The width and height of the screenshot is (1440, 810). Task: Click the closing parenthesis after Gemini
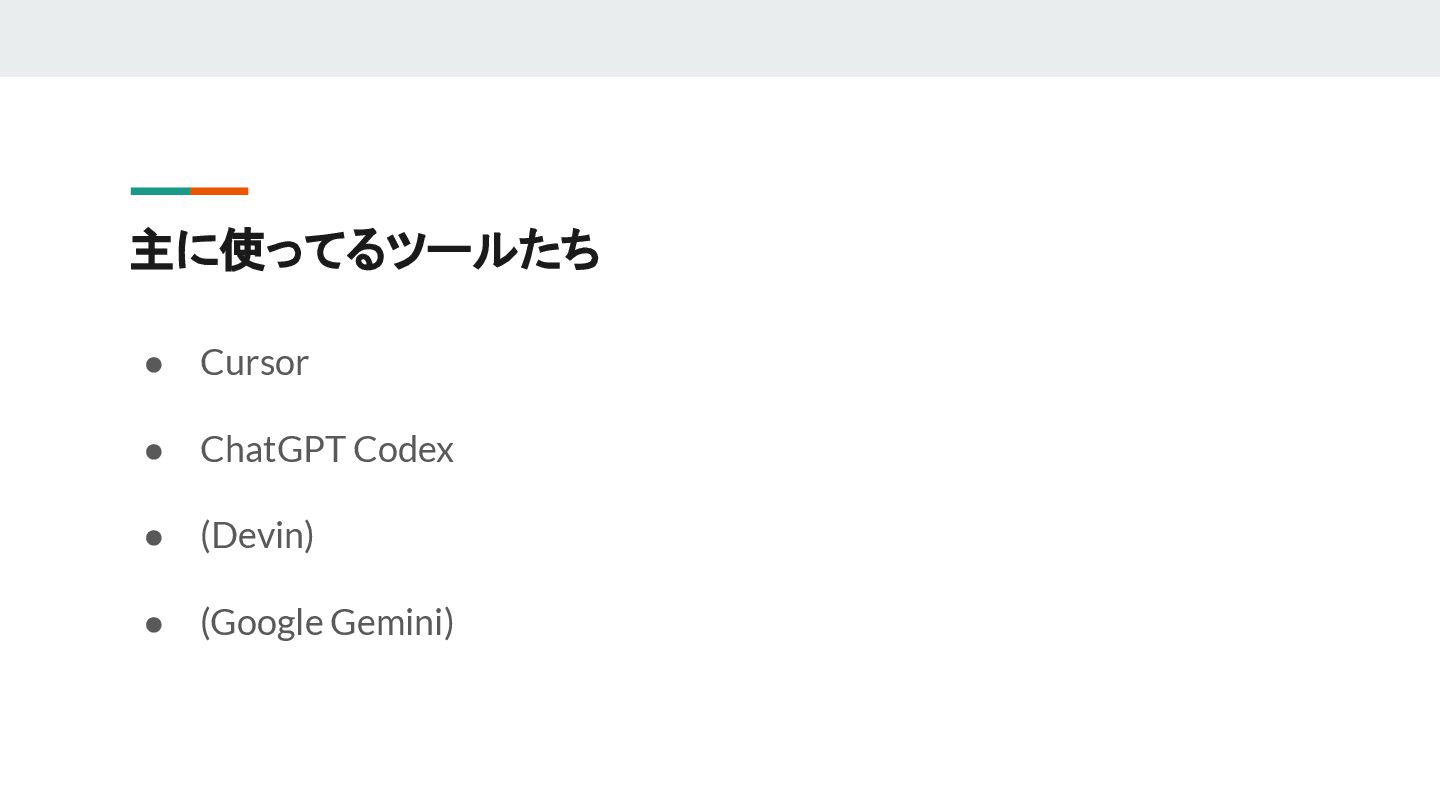point(450,622)
